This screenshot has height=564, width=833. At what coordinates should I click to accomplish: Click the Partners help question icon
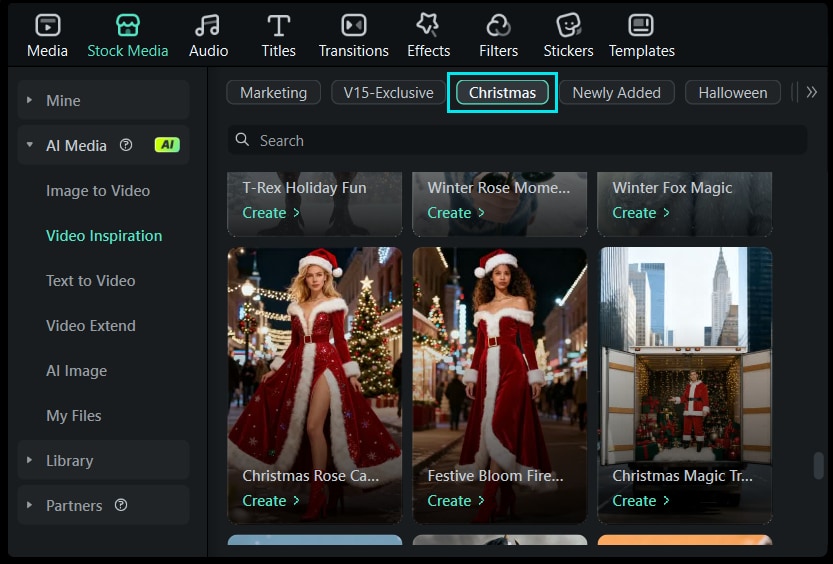121,505
